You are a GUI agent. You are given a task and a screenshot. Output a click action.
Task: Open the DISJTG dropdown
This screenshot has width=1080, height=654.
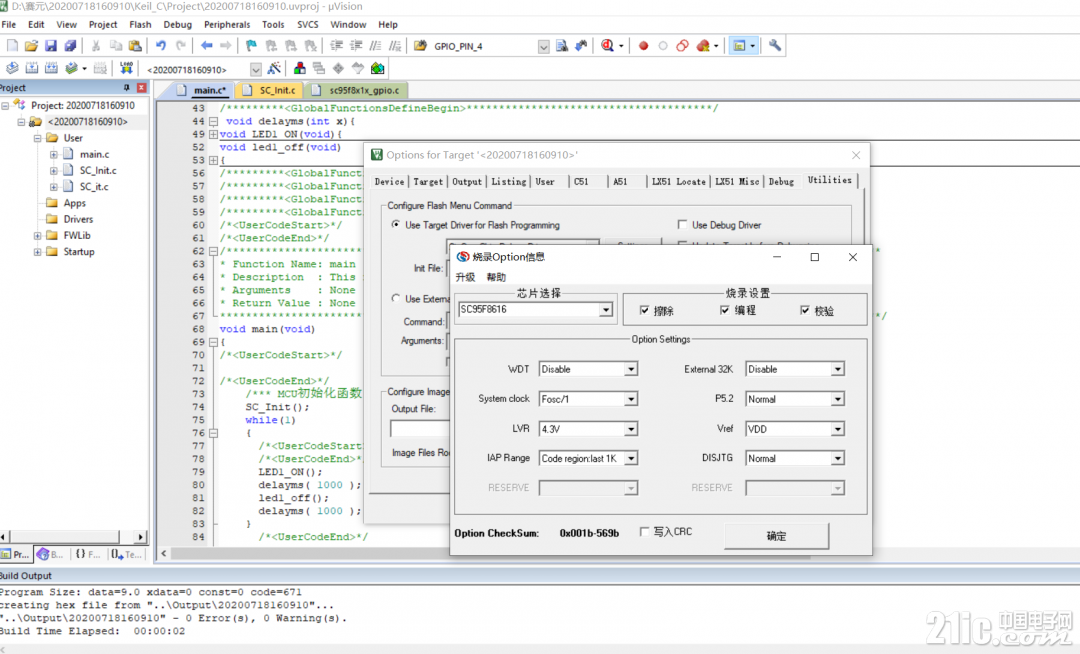[x=838, y=458]
